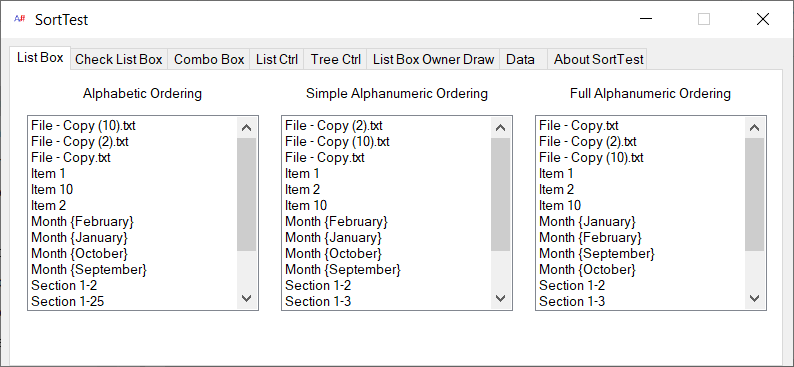
Task: Select 'Section 1-2' in Alphabetic Ordering list
Action: tap(133, 286)
